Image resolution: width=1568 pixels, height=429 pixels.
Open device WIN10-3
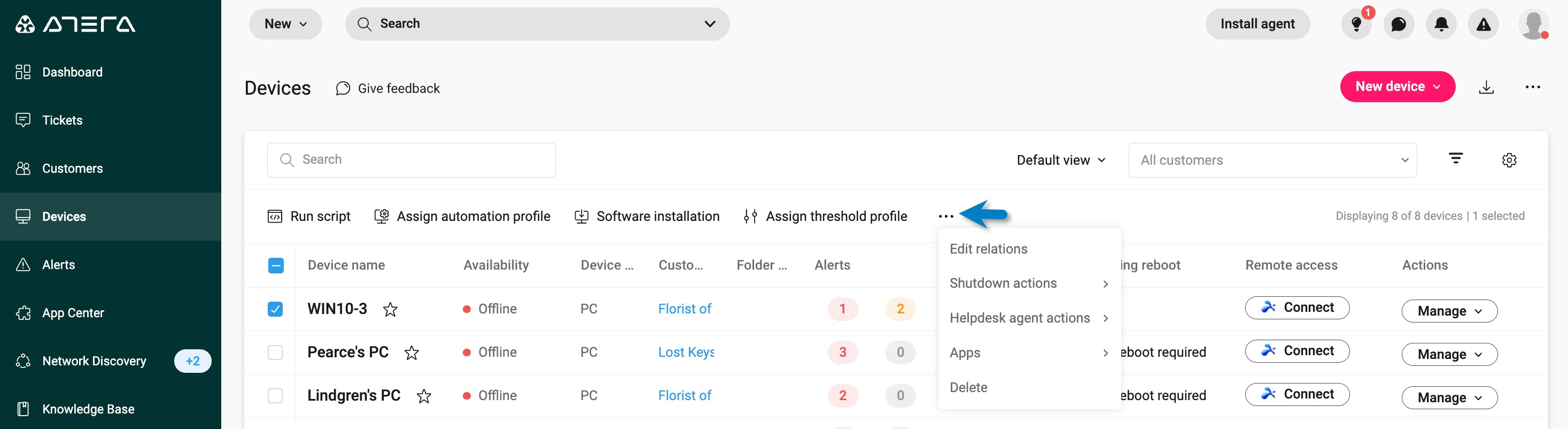(x=337, y=309)
